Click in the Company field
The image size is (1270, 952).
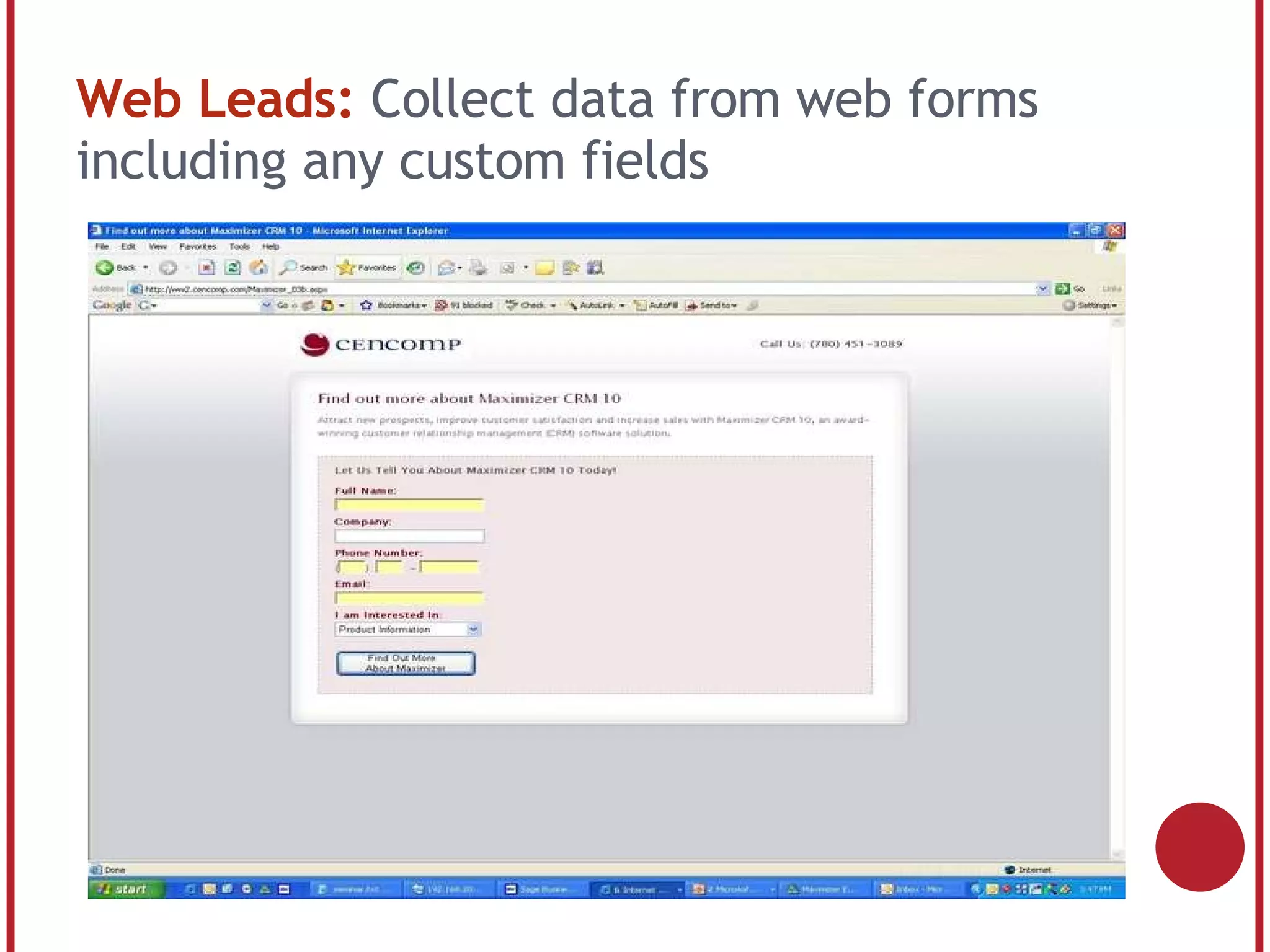coord(409,535)
